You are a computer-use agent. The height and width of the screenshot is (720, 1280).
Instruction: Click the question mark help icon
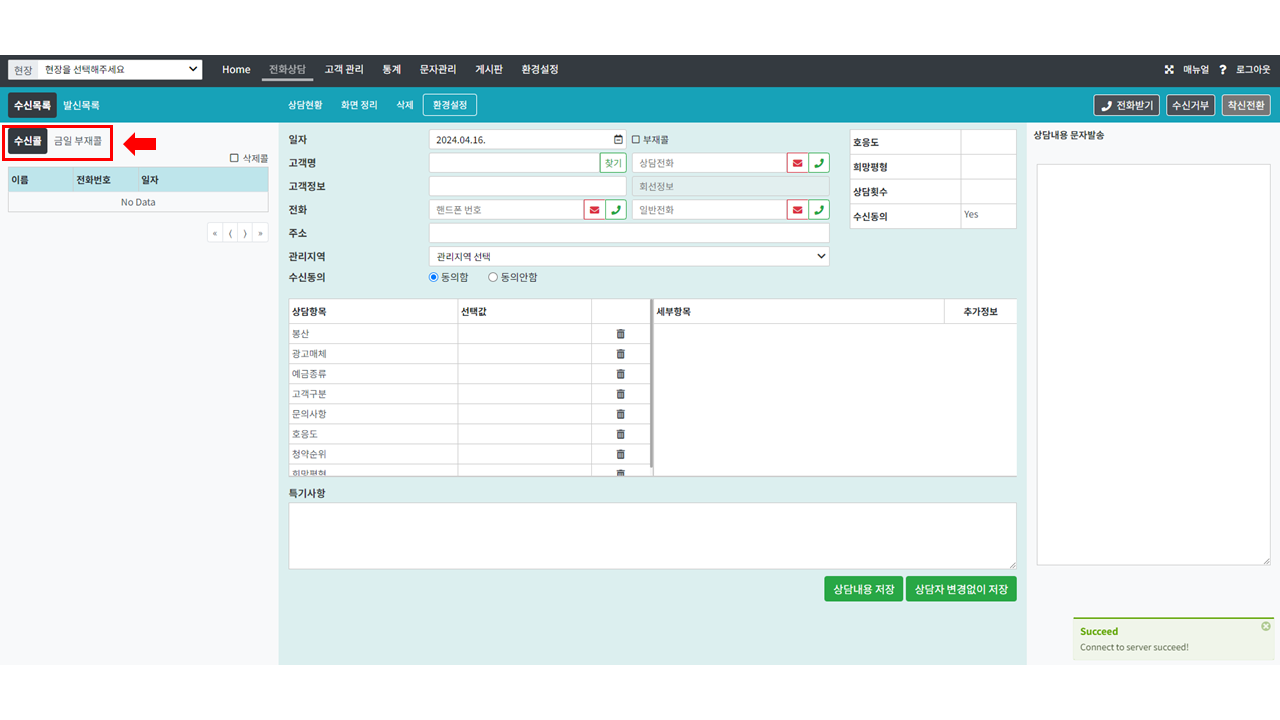[1222, 70]
